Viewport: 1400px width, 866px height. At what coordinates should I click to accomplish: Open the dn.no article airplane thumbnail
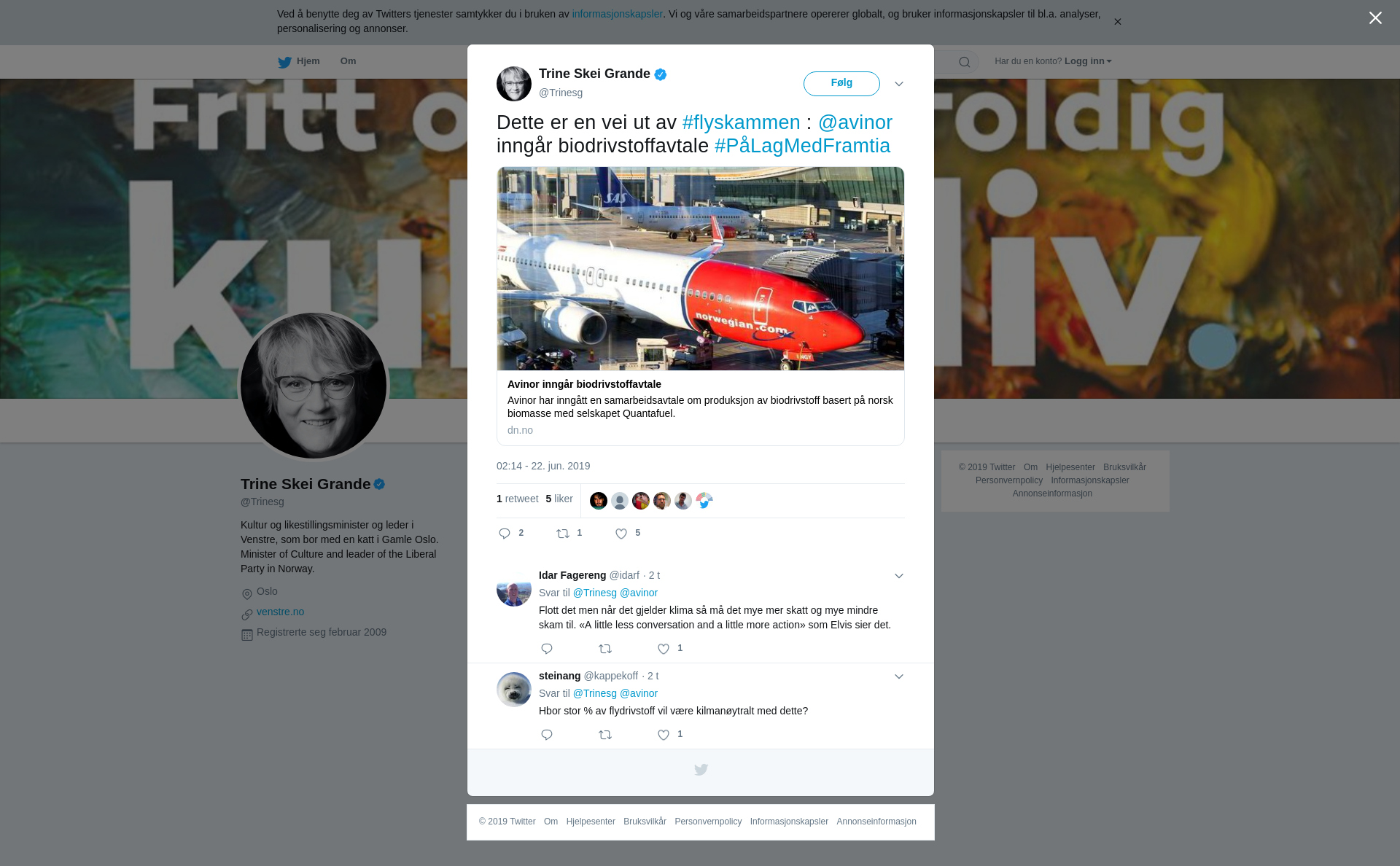click(x=701, y=268)
